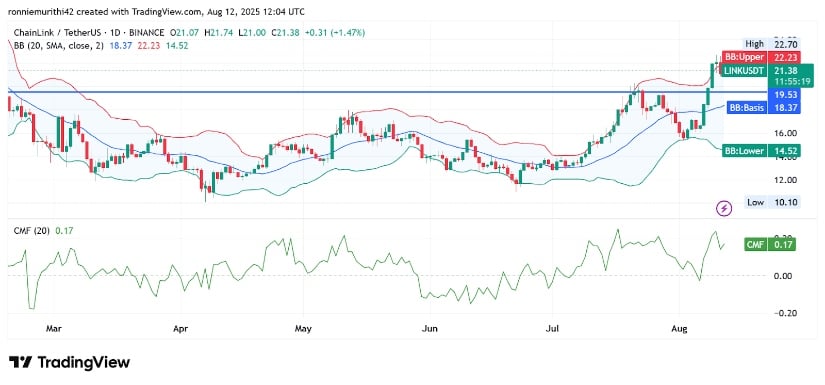Click the BB (20, SMA, close, 2) indicator legend

[59, 46]
